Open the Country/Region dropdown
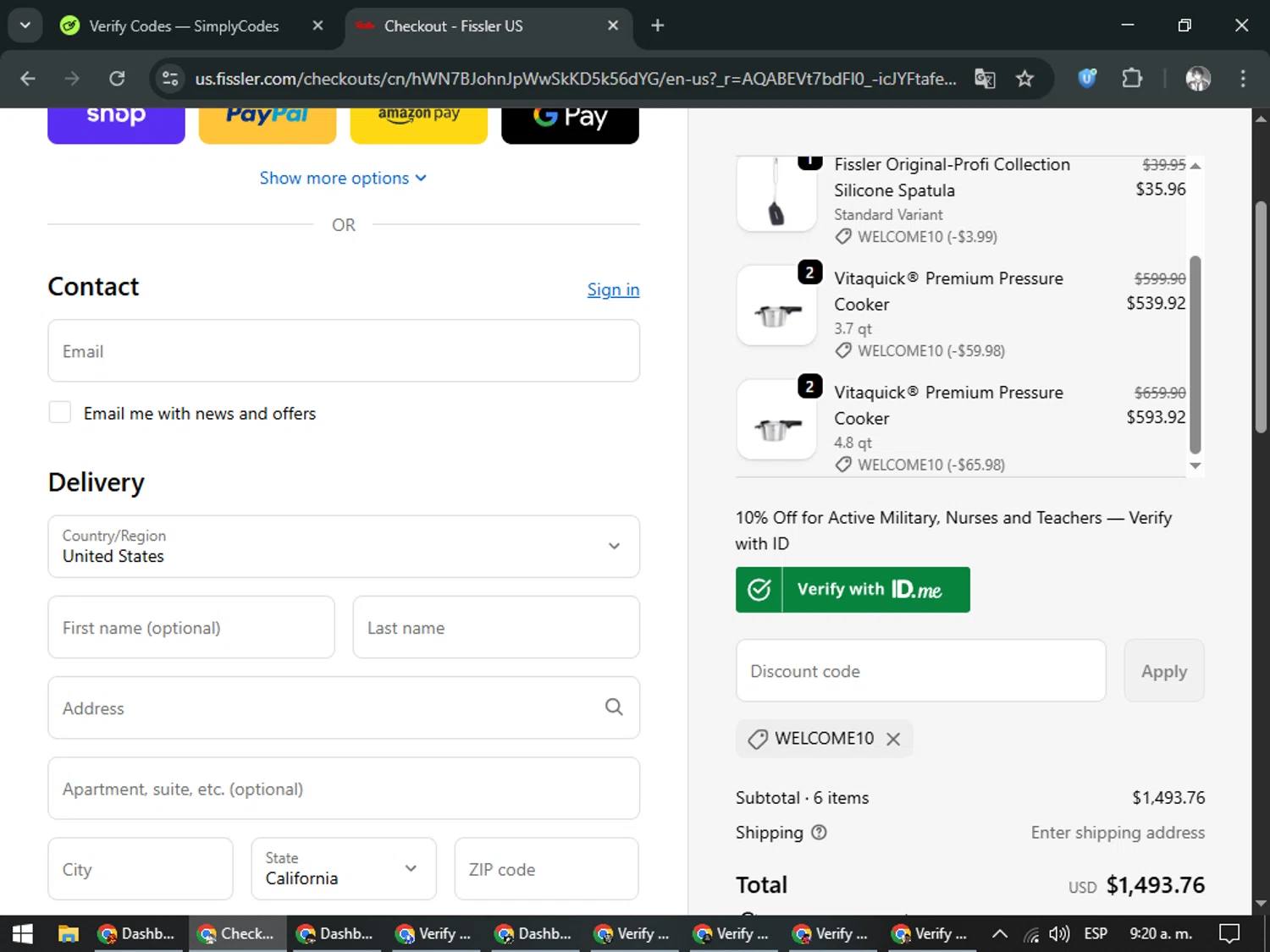The image size is (1270, 952). tap(344, 546)
